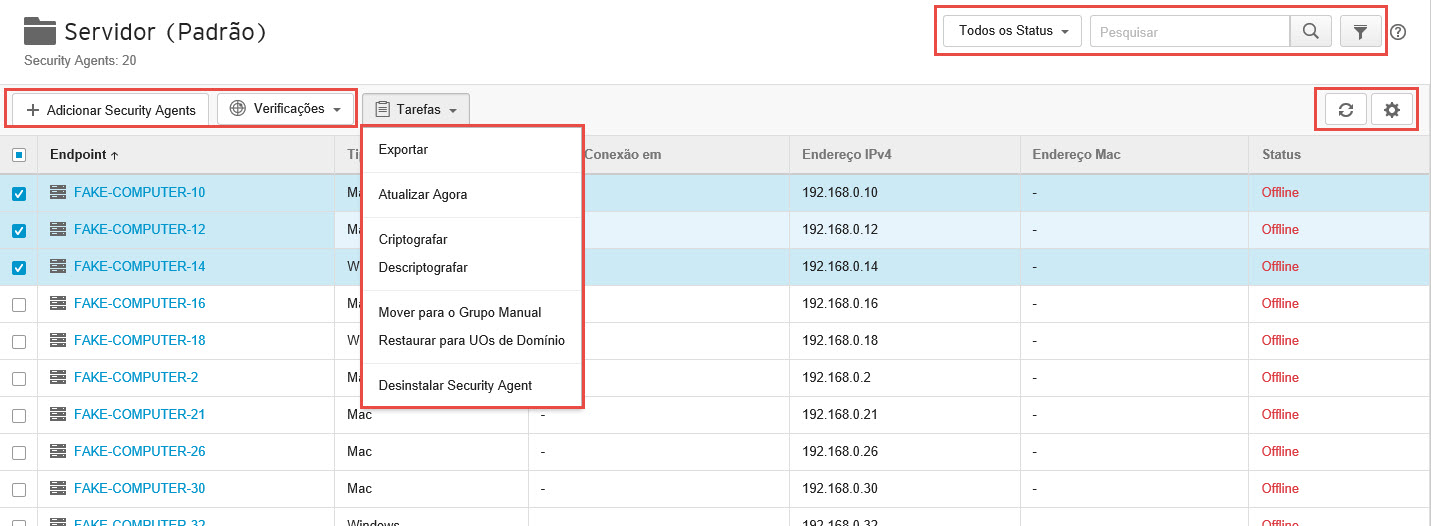This screenshot has height=526, width=1431.
Task: Check the FAKE-COMPUTER-18 checkbox
Action: 19,341
